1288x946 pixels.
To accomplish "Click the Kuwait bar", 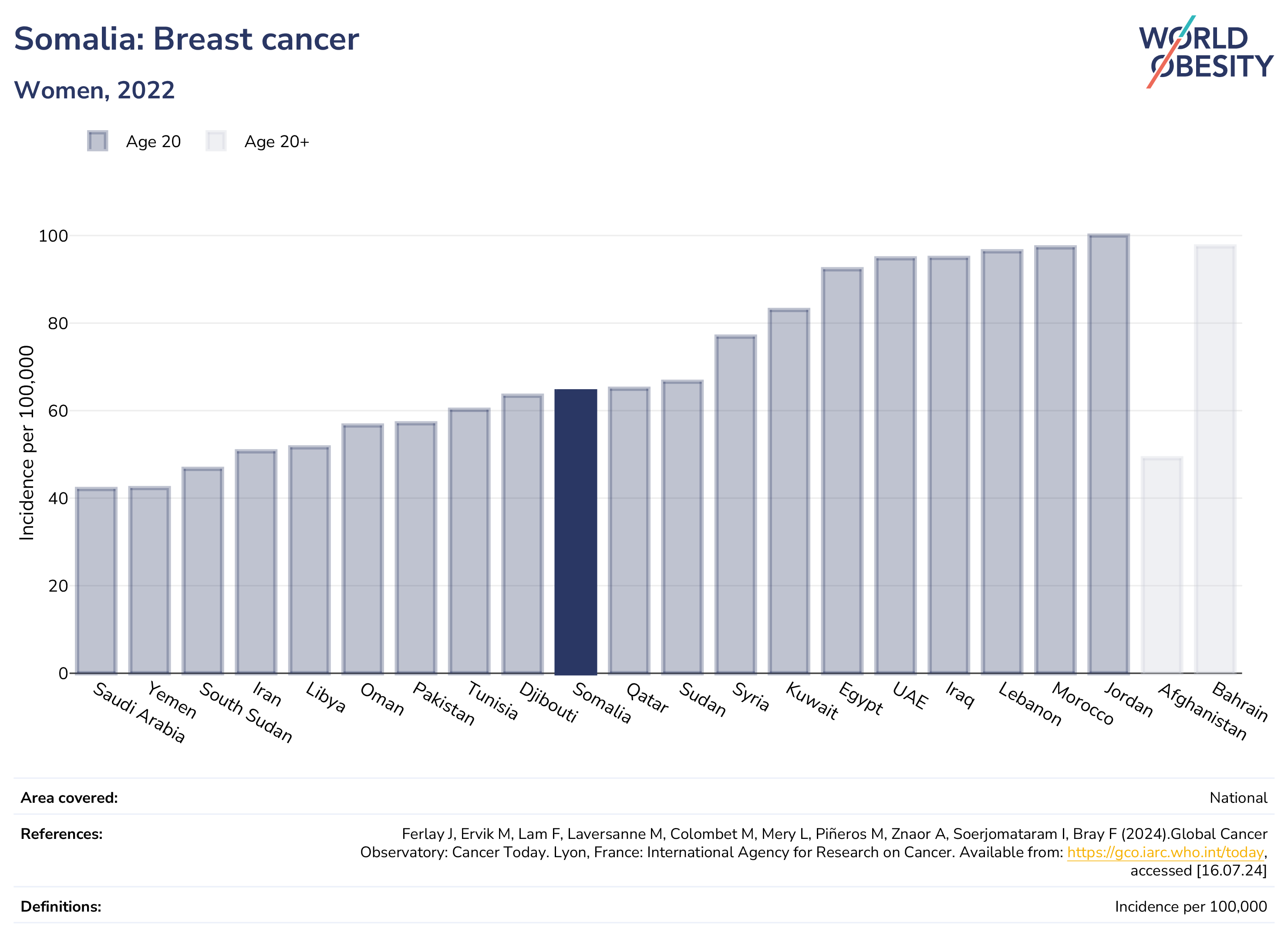I will (x=789, y=492).
